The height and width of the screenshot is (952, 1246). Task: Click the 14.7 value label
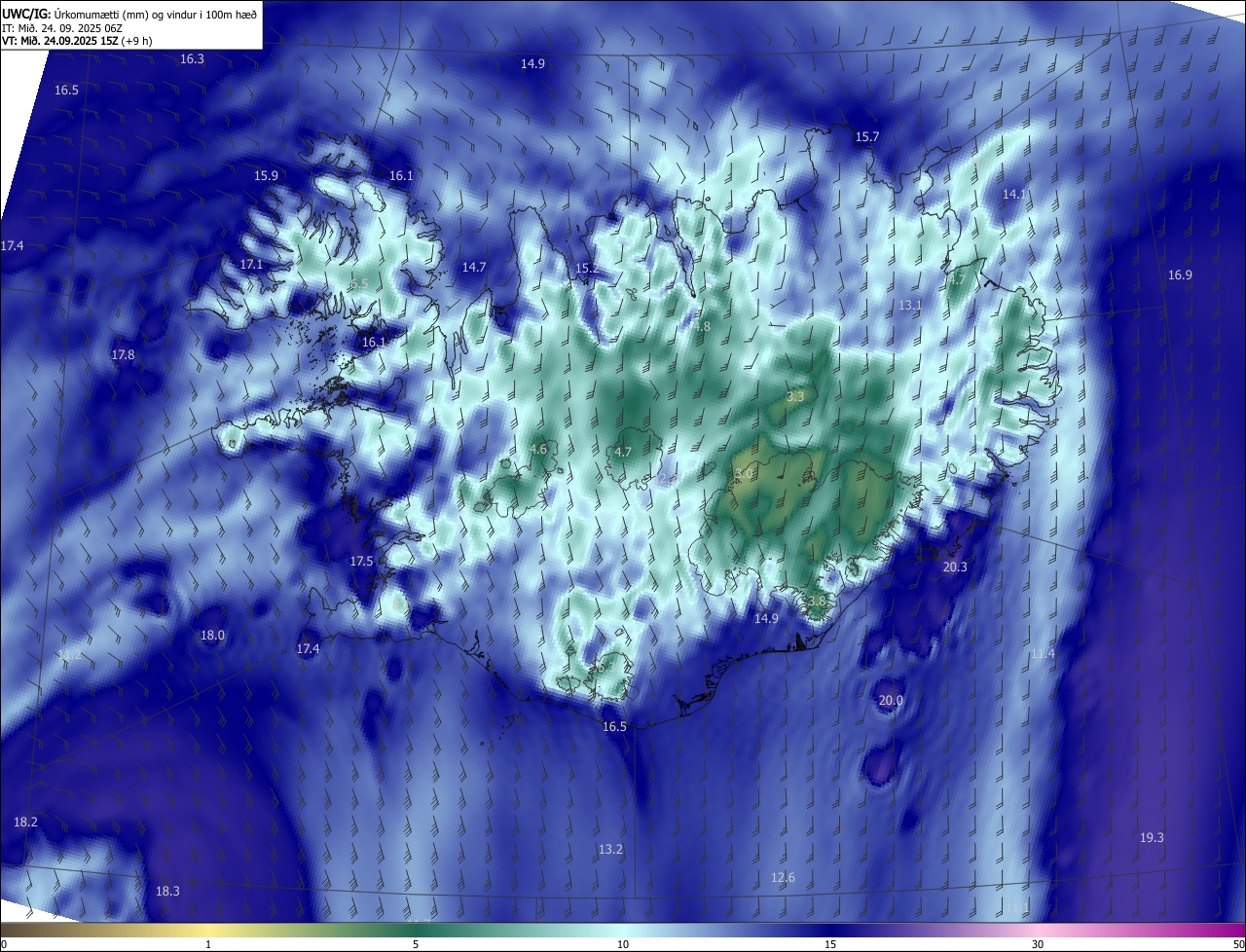[x=474, y=268]
